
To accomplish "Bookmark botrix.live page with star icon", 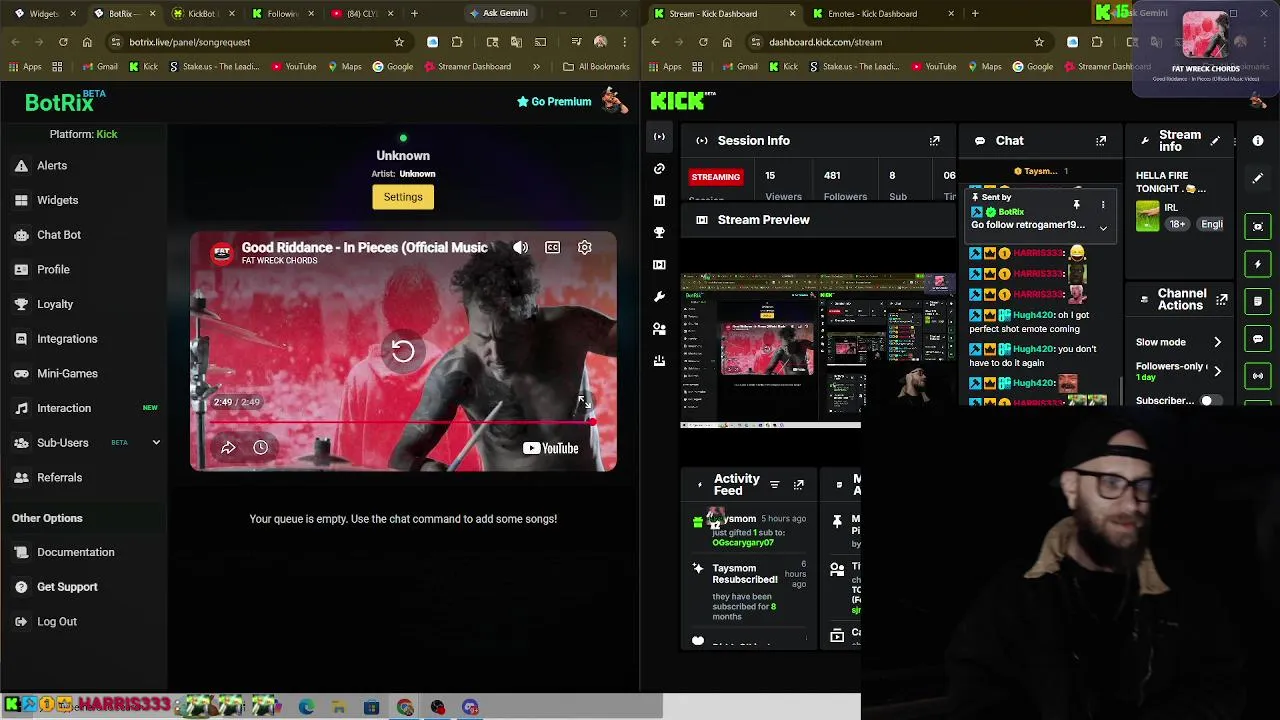I will tap(399, 42).
